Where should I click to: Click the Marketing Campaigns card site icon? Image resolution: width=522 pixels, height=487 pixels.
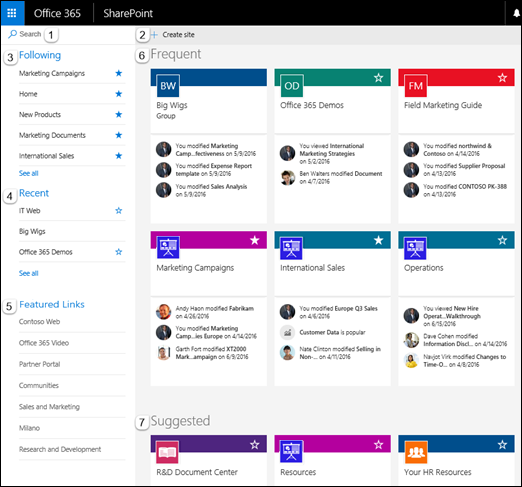[x=168, y=248]
